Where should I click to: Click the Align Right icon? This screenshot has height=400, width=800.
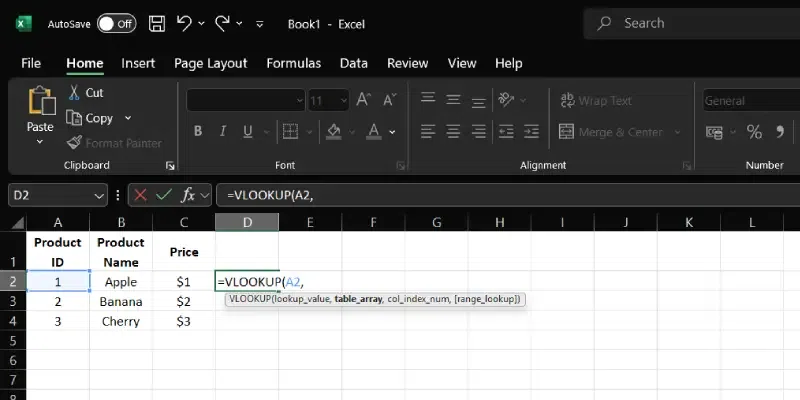pyautogui.click(x=478, y=132)
